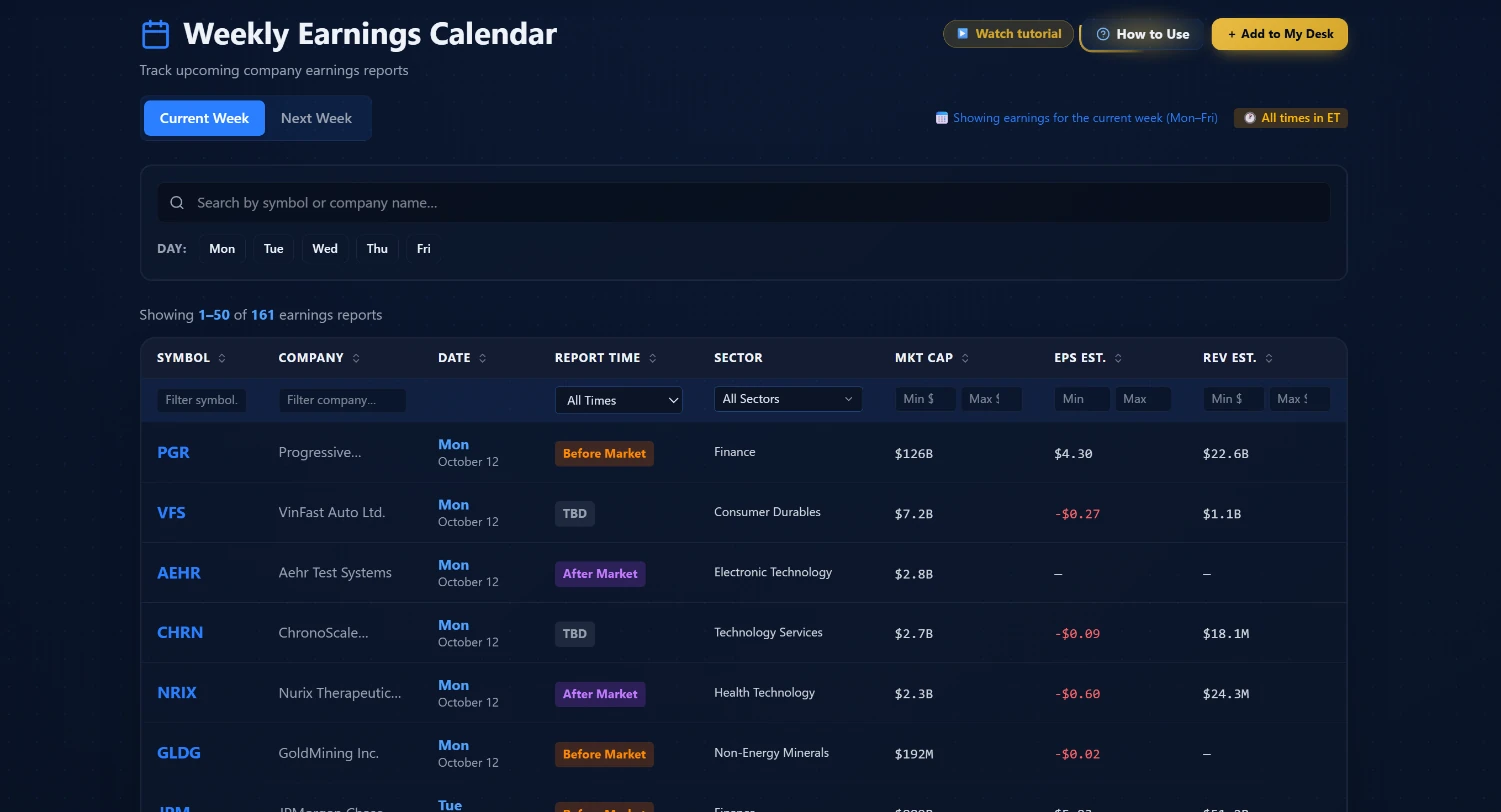Click the EPS Est. Min field
Image resolution: width=1501 pixels, height=812 pixels.
pyautogui.click(x=1082, y=399)
